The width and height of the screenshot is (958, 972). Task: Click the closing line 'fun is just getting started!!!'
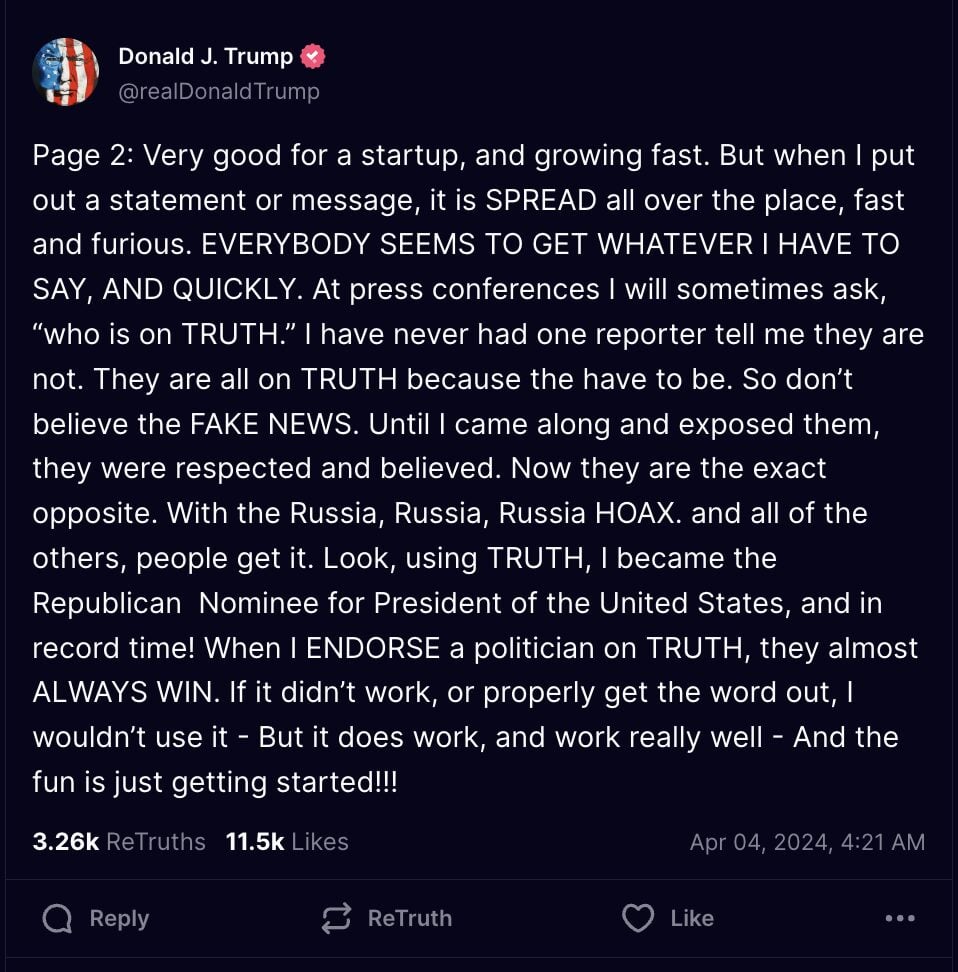[x=215, y=782]
